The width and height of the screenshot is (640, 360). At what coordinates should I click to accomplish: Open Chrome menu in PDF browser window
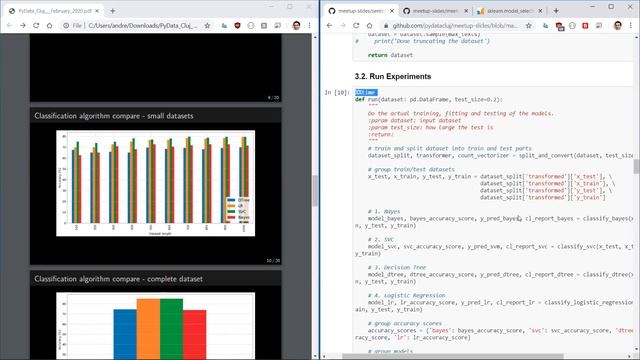pos(309,26)
